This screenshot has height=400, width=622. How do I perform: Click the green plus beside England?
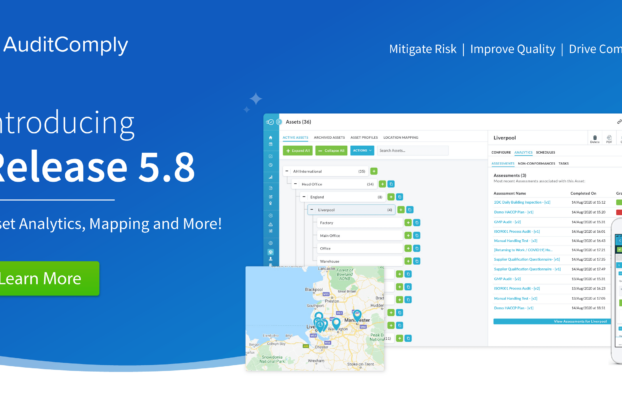(x=391, y=197)
